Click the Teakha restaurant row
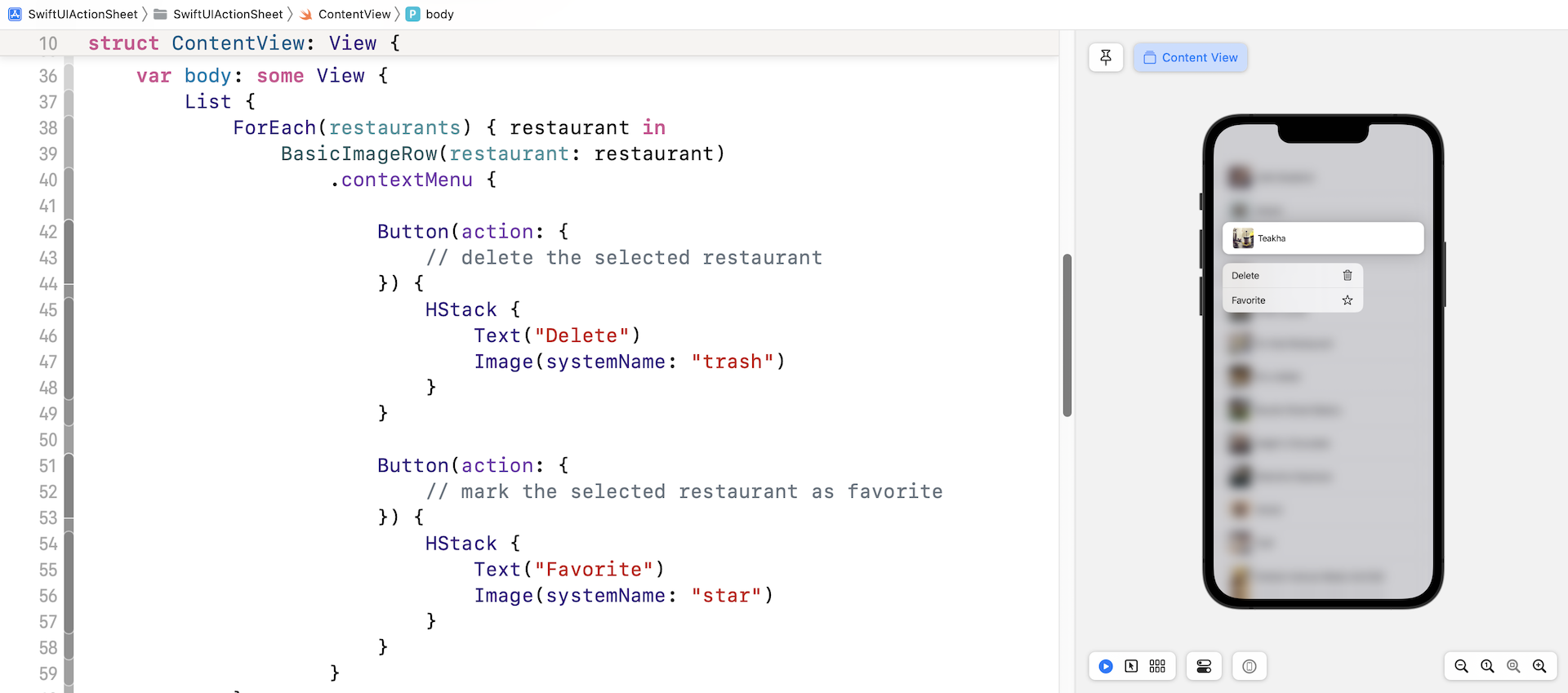Screen dimensions: 1568x693 (x=1322, y=238)
